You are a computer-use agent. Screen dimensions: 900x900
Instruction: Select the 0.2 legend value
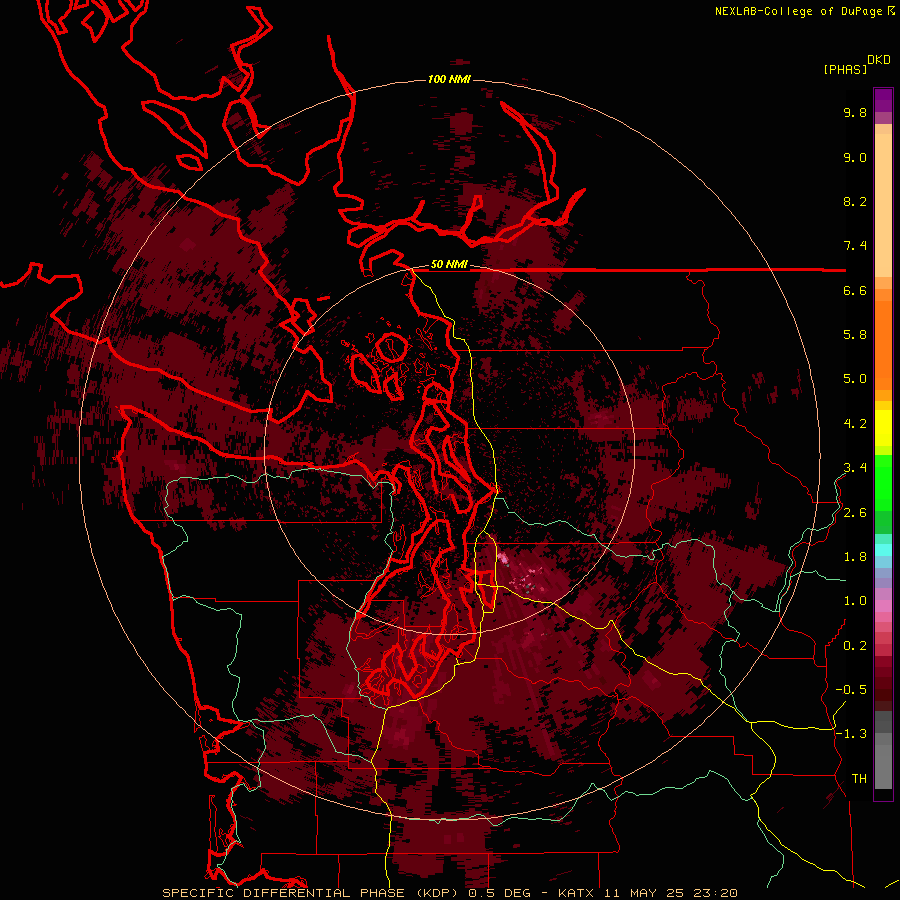pyautogui.click(x=855, y=646)
